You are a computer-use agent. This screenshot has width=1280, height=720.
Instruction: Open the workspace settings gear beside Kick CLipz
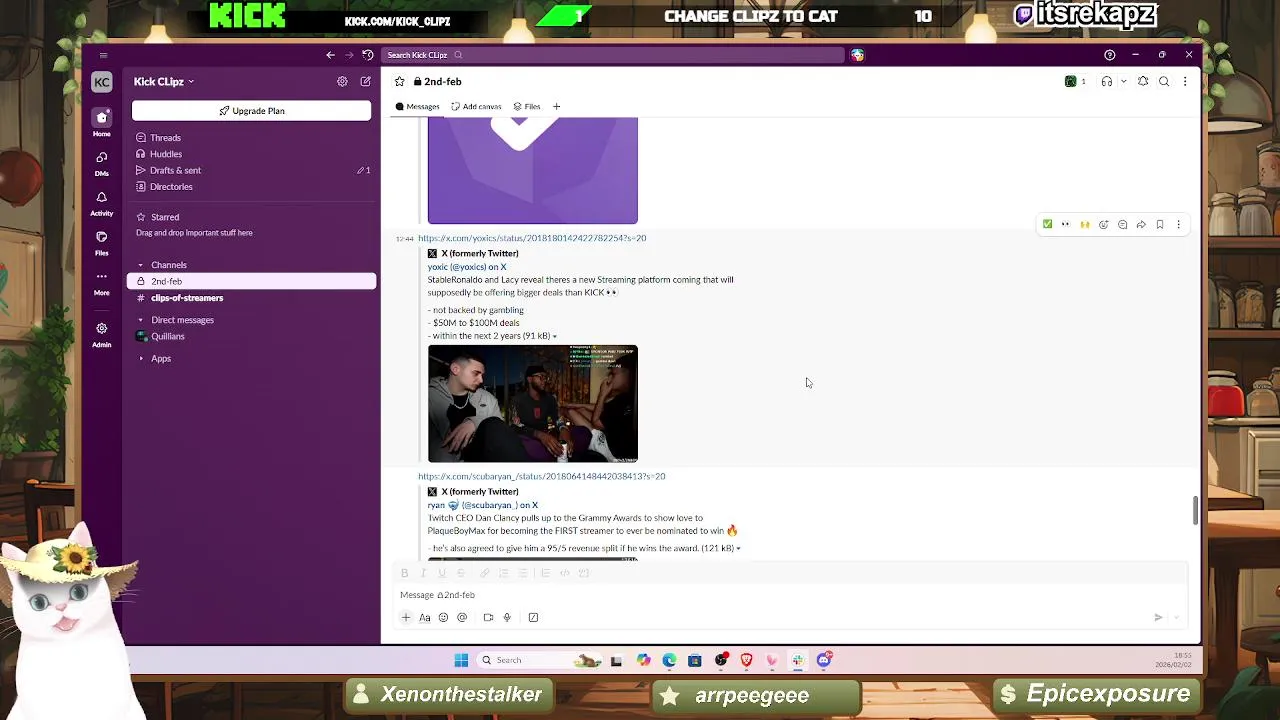[342, 82]
